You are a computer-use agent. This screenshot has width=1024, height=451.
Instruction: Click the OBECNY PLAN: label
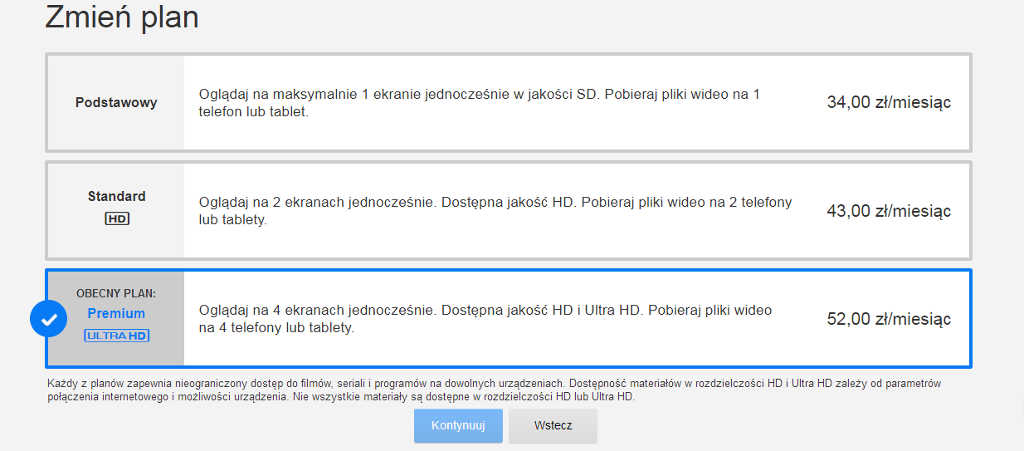[x=116, y=294]
